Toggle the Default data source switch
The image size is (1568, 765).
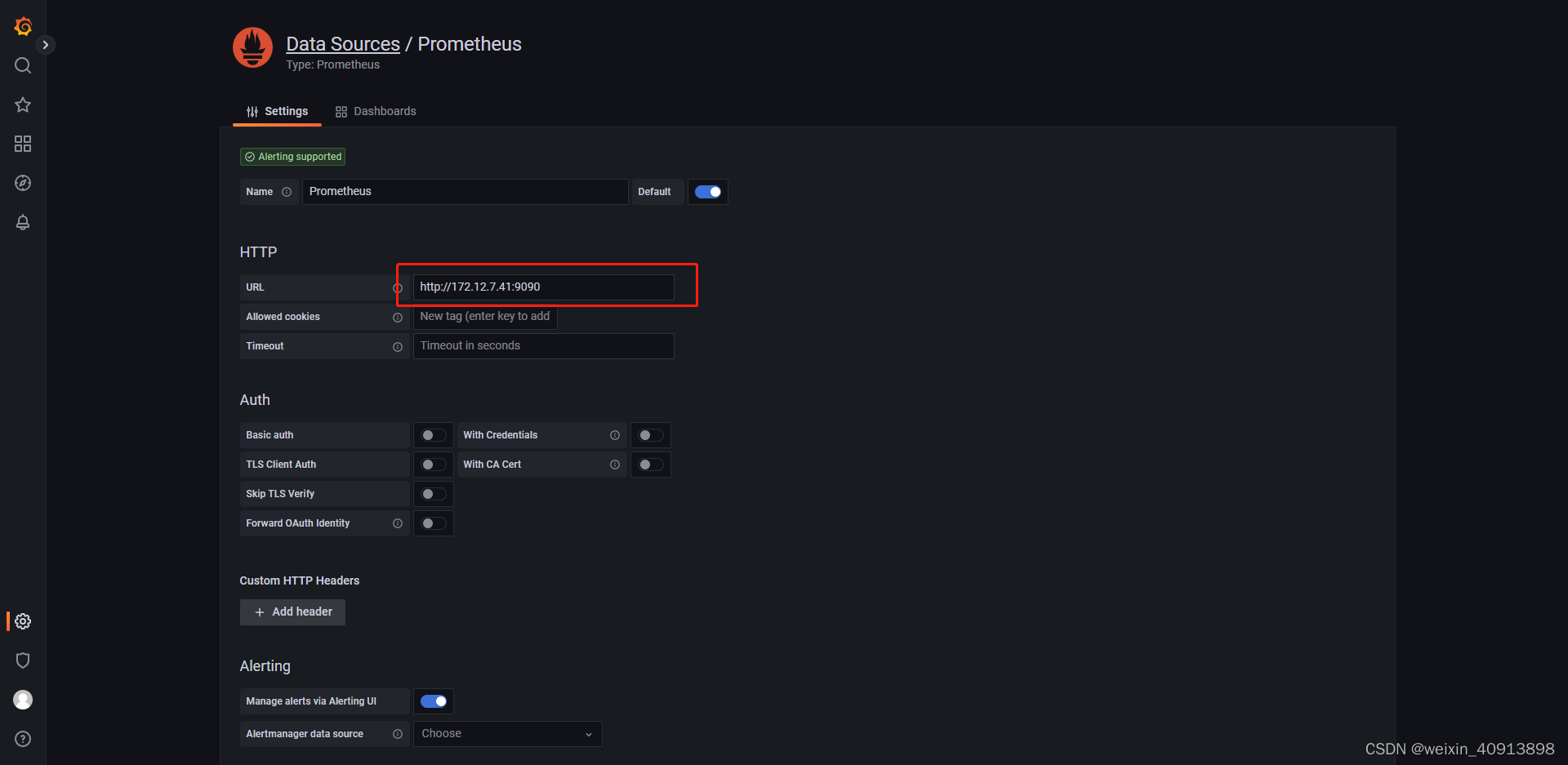tap(708, 192)
